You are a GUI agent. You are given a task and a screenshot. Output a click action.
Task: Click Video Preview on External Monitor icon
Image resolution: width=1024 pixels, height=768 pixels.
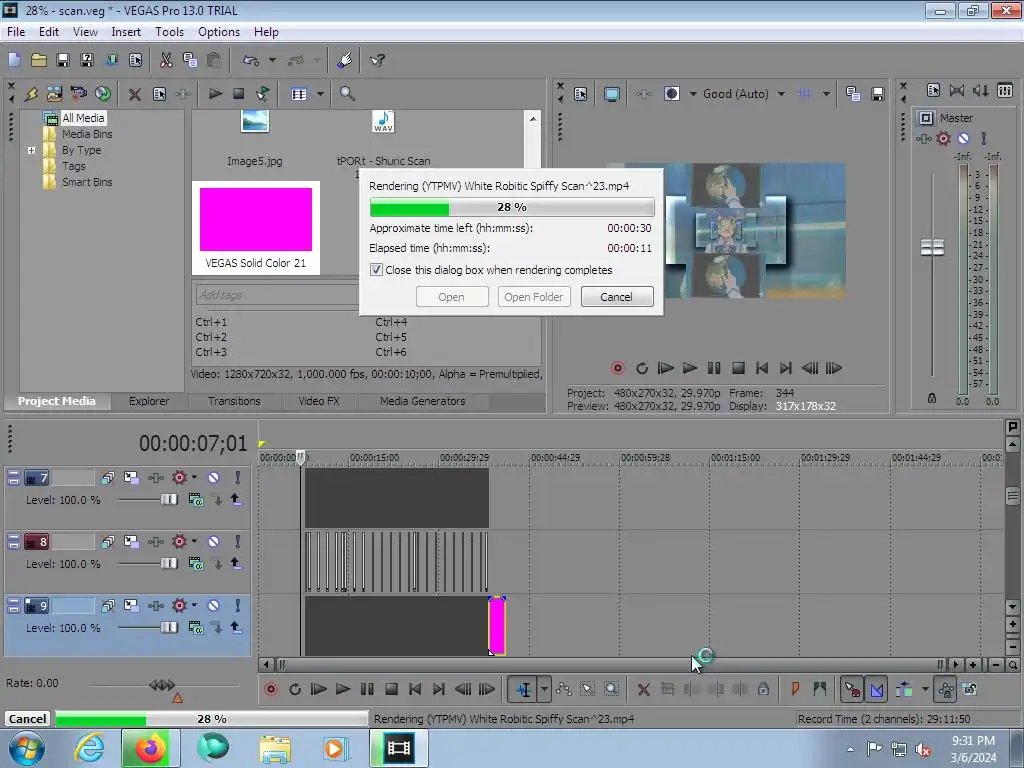[612, 94]
